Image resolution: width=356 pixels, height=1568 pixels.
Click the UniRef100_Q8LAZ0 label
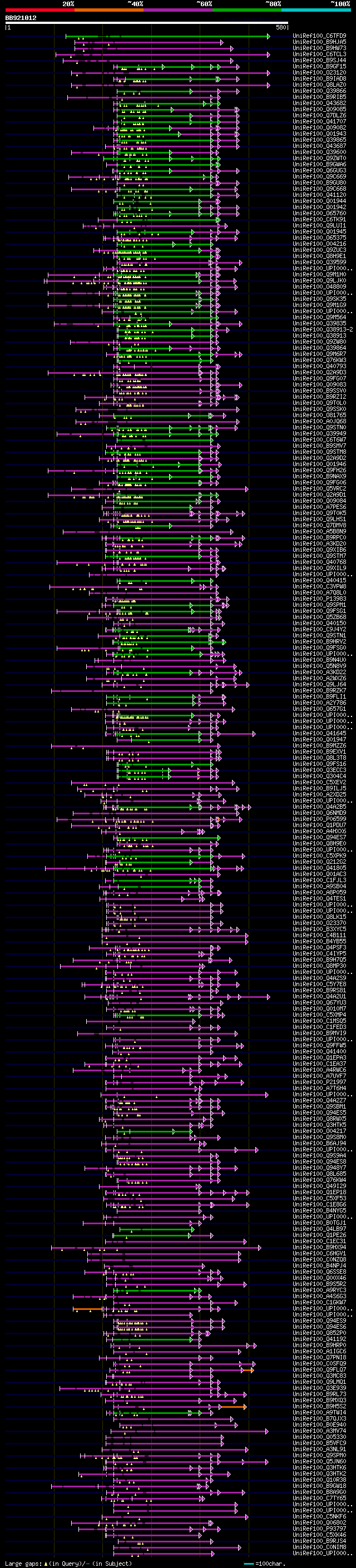coord(319,85)
